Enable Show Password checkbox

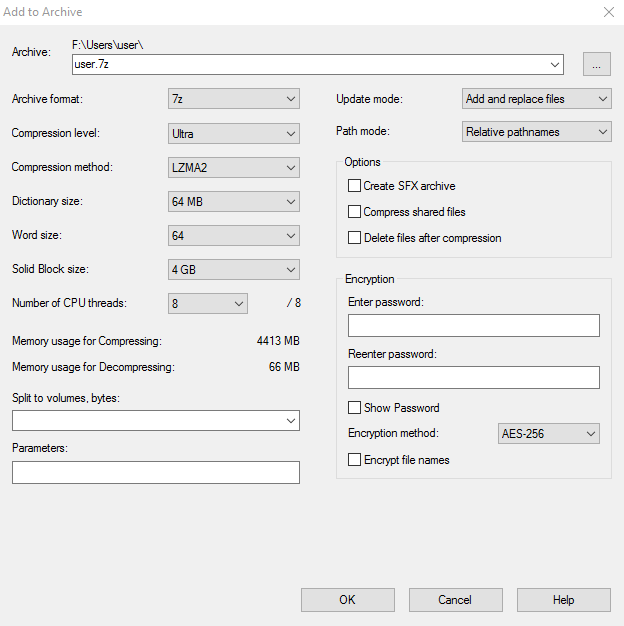point(354,408)
